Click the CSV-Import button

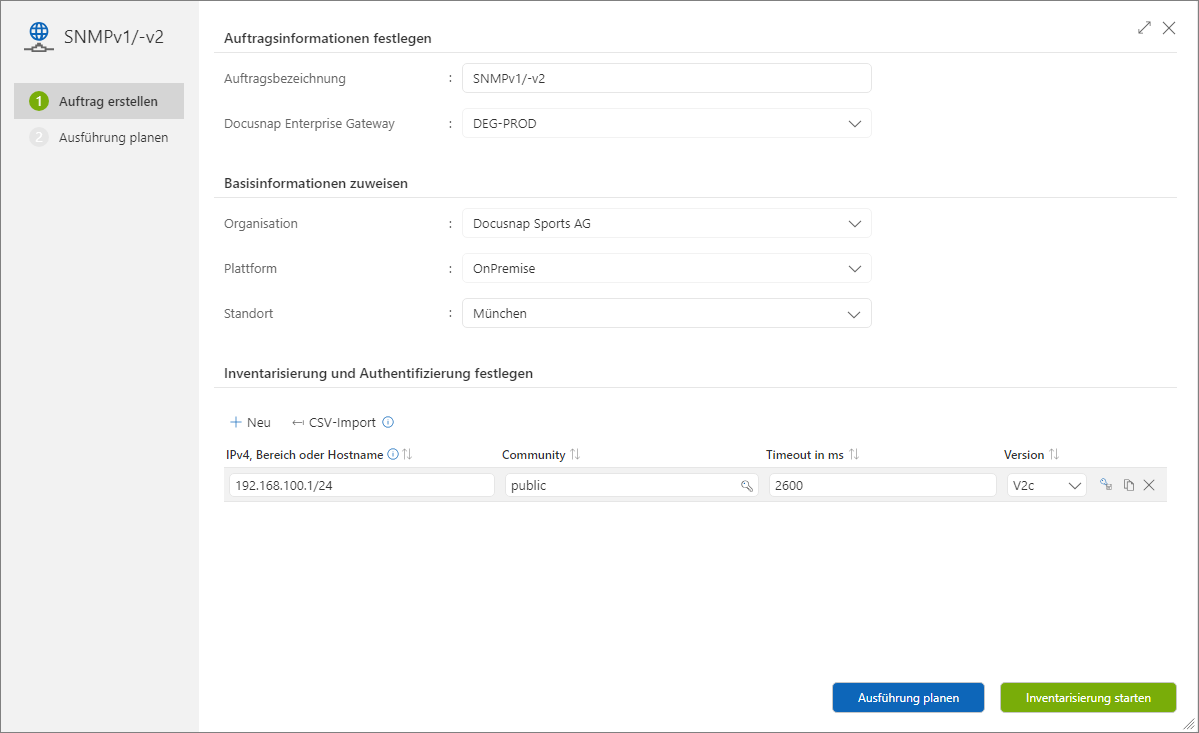click(x=334, y=422)
